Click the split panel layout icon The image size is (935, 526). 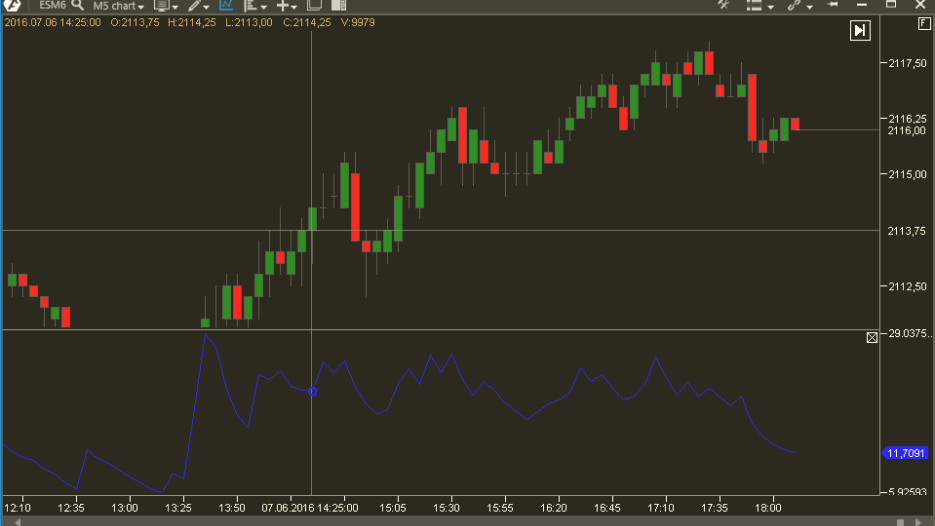pos(339,5)
